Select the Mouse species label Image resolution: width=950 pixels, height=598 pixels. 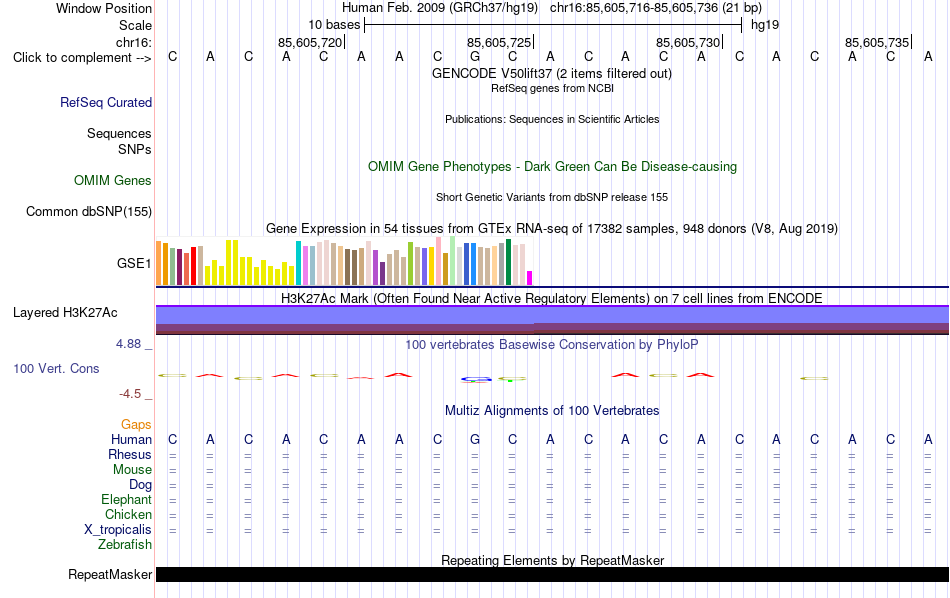click(x=132, y=470)
